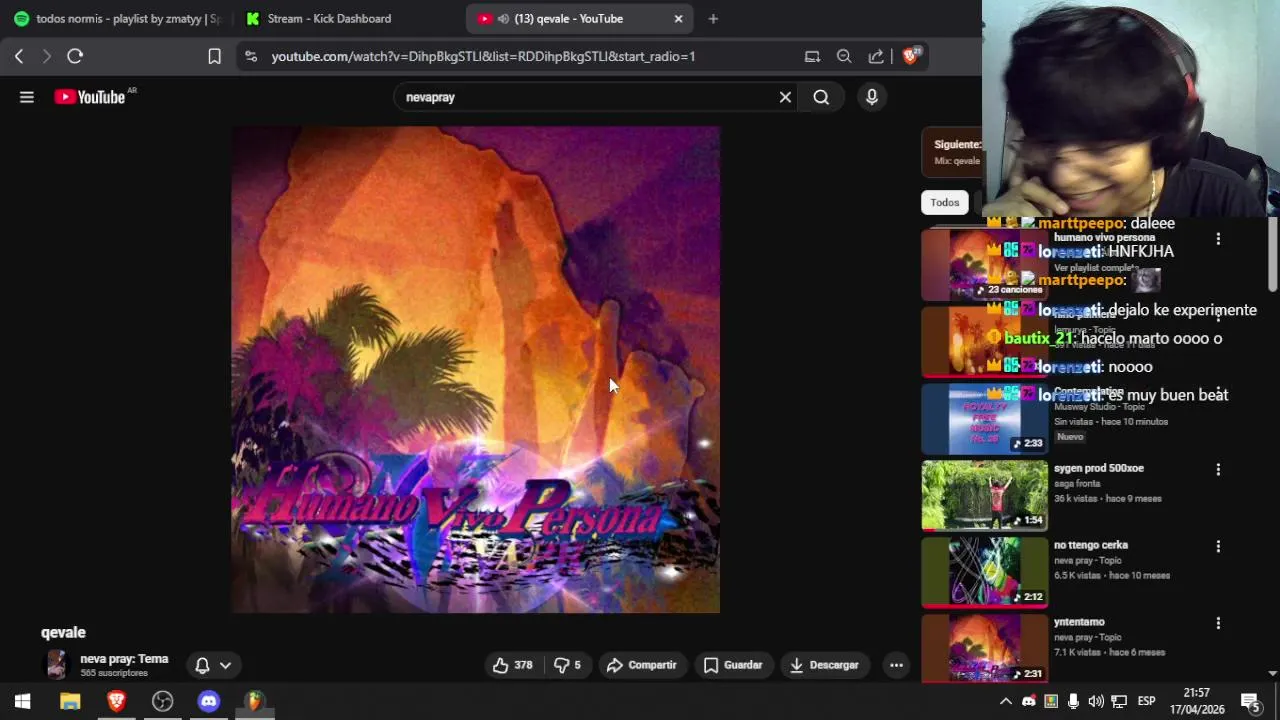Open the Royalty Free Music 2:33 thumbnail
The height and width of the screenshot is (720, 1280).
click(x=985, y=418)
